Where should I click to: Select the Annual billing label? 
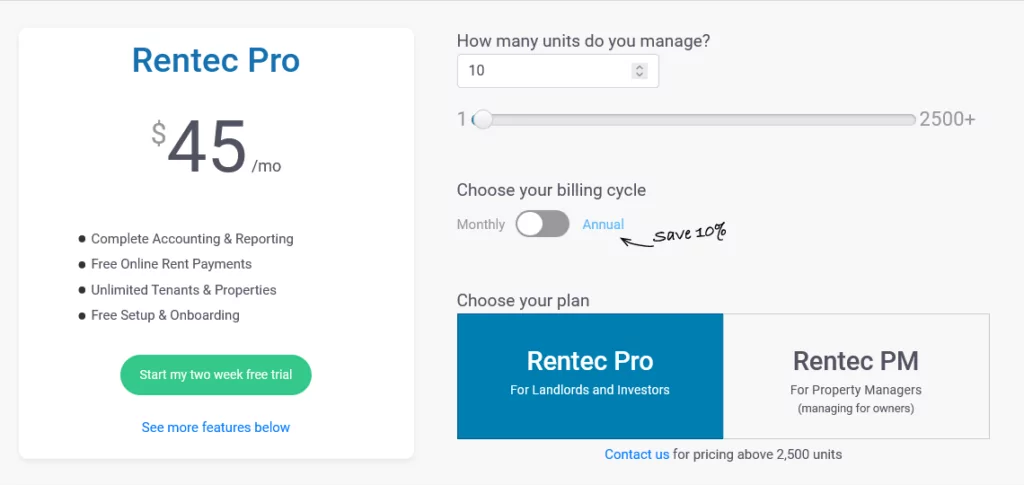coord(603,224)
